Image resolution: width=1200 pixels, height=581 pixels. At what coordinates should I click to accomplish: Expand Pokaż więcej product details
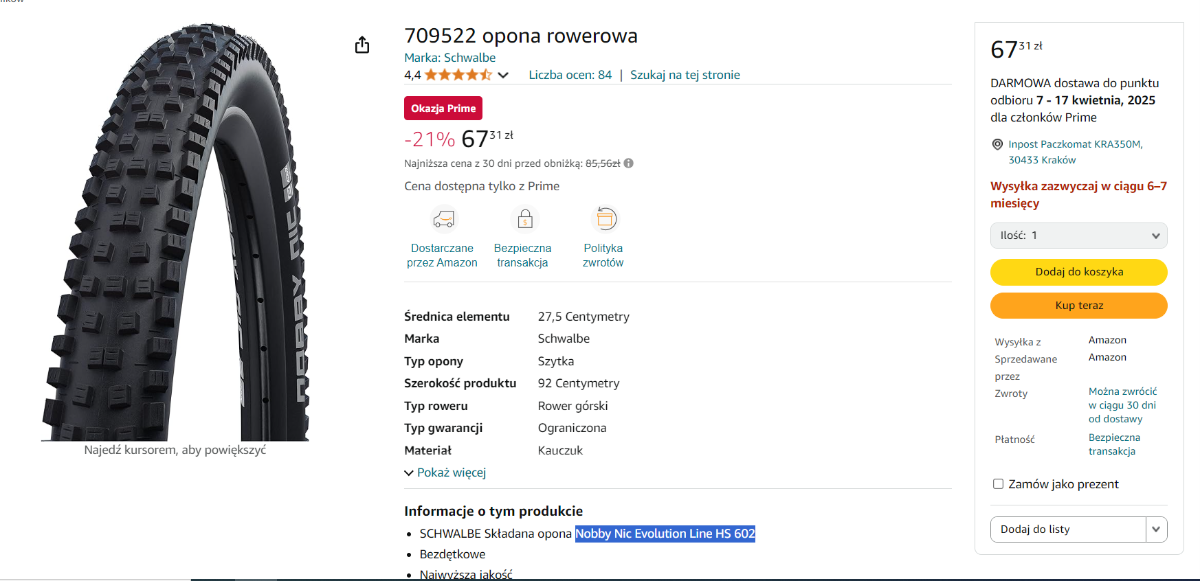pos(445,472)
